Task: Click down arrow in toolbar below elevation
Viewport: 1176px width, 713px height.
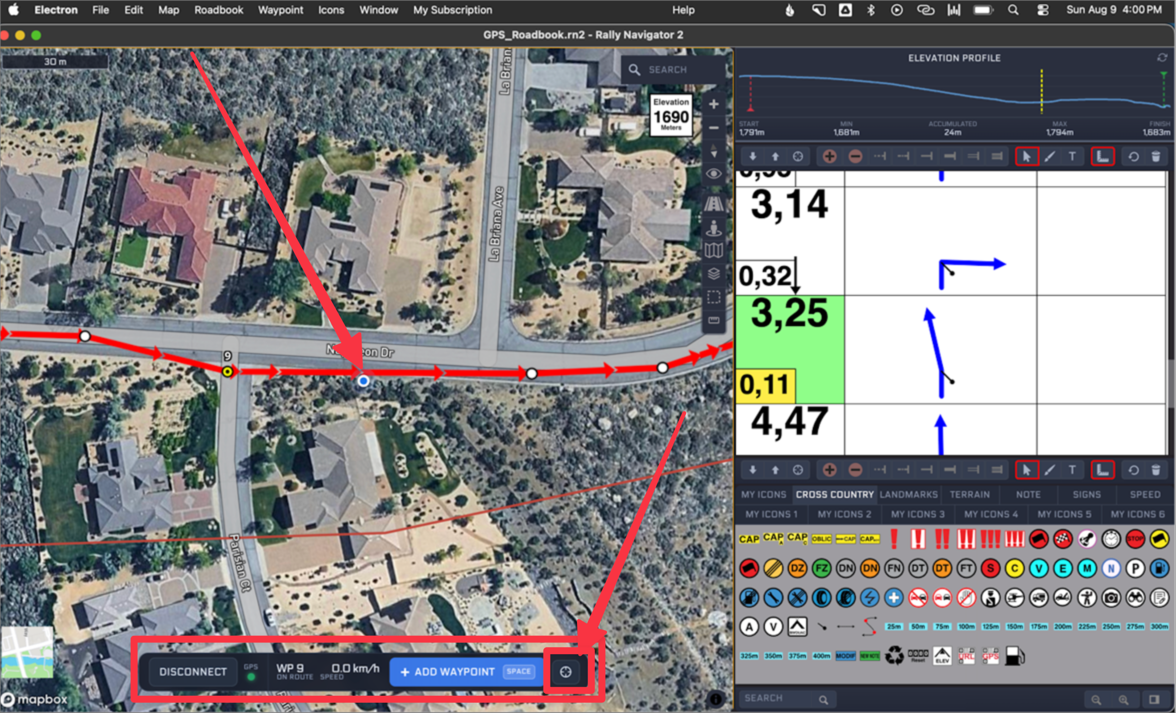Action: tap(752, 157)
